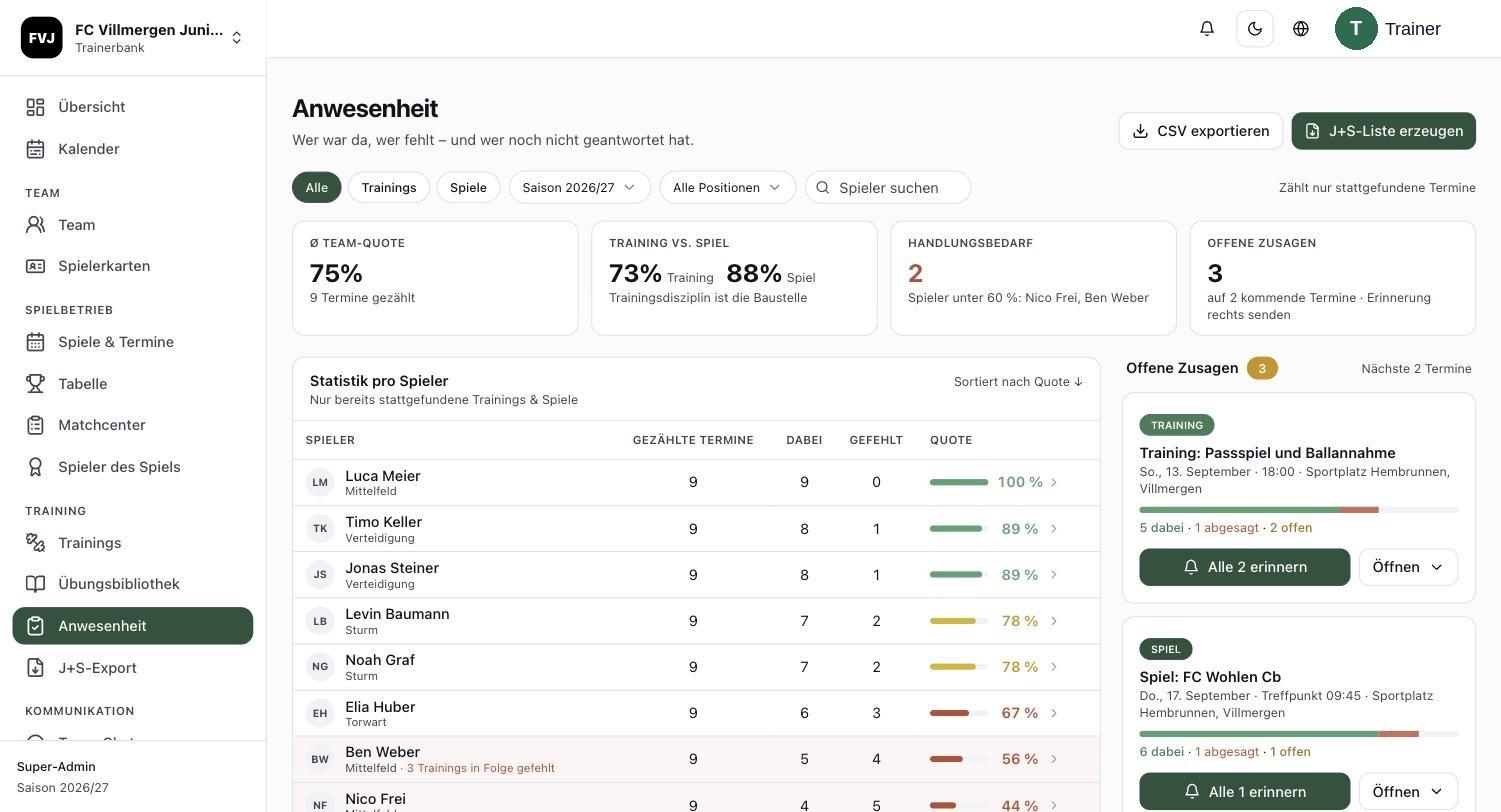Screen dimensions: 1501x812
Task: Click the Trainer avatar icon
Action: click(x=1356, y=29)
